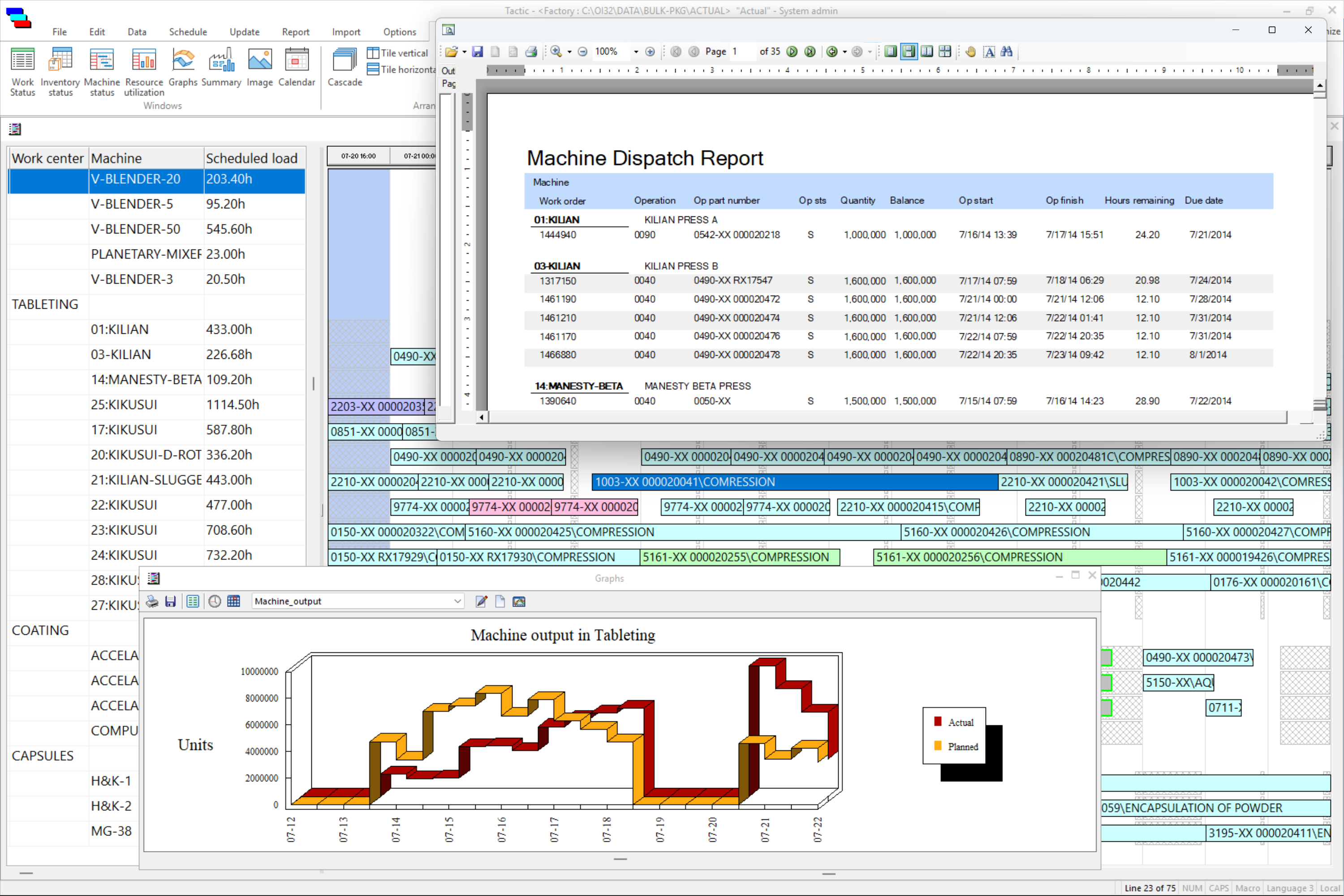Click the binoculars find icon
The width and height of the screenshot is (1344, 896).
[x=1007, y=52]
